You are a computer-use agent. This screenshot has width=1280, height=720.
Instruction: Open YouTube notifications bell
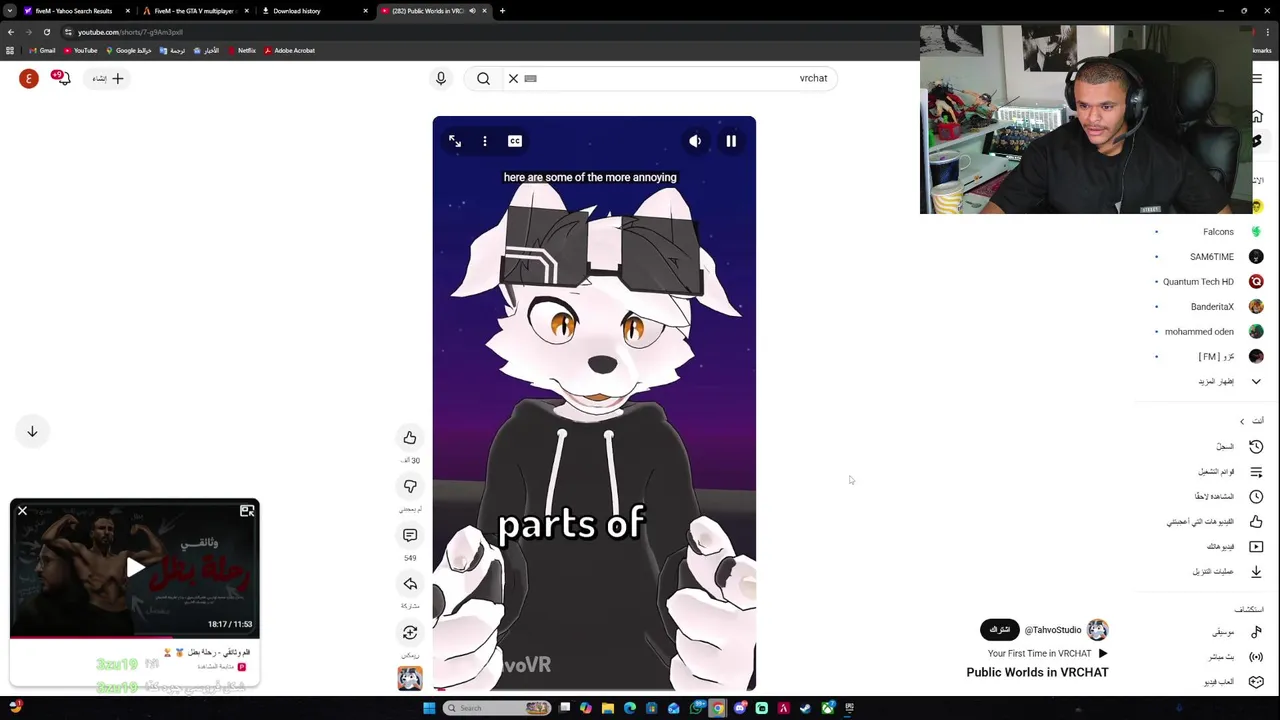62,78
